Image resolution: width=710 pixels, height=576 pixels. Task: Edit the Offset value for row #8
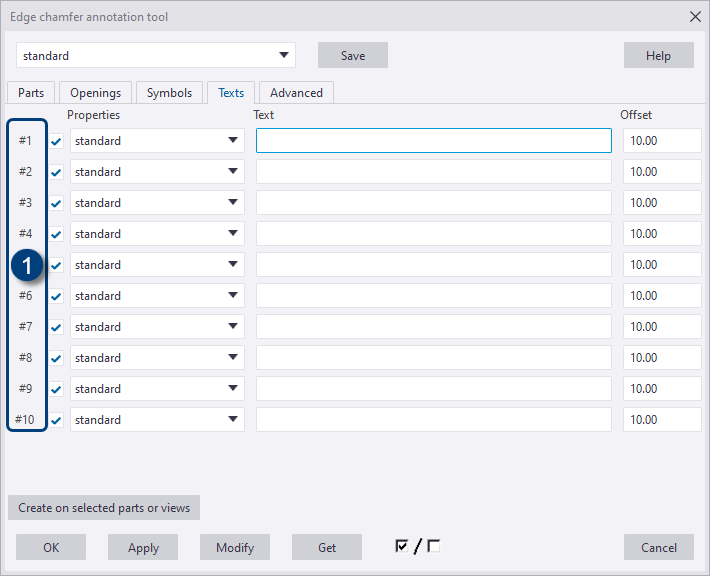click(662, 358)
